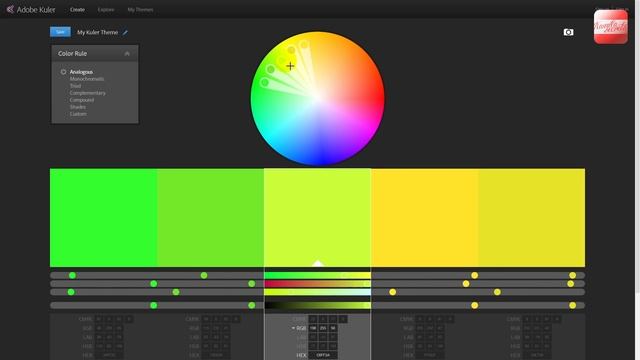Click the Analogous rule circle icon
Screen dimensions: 640x360
[x=63, y=72]
